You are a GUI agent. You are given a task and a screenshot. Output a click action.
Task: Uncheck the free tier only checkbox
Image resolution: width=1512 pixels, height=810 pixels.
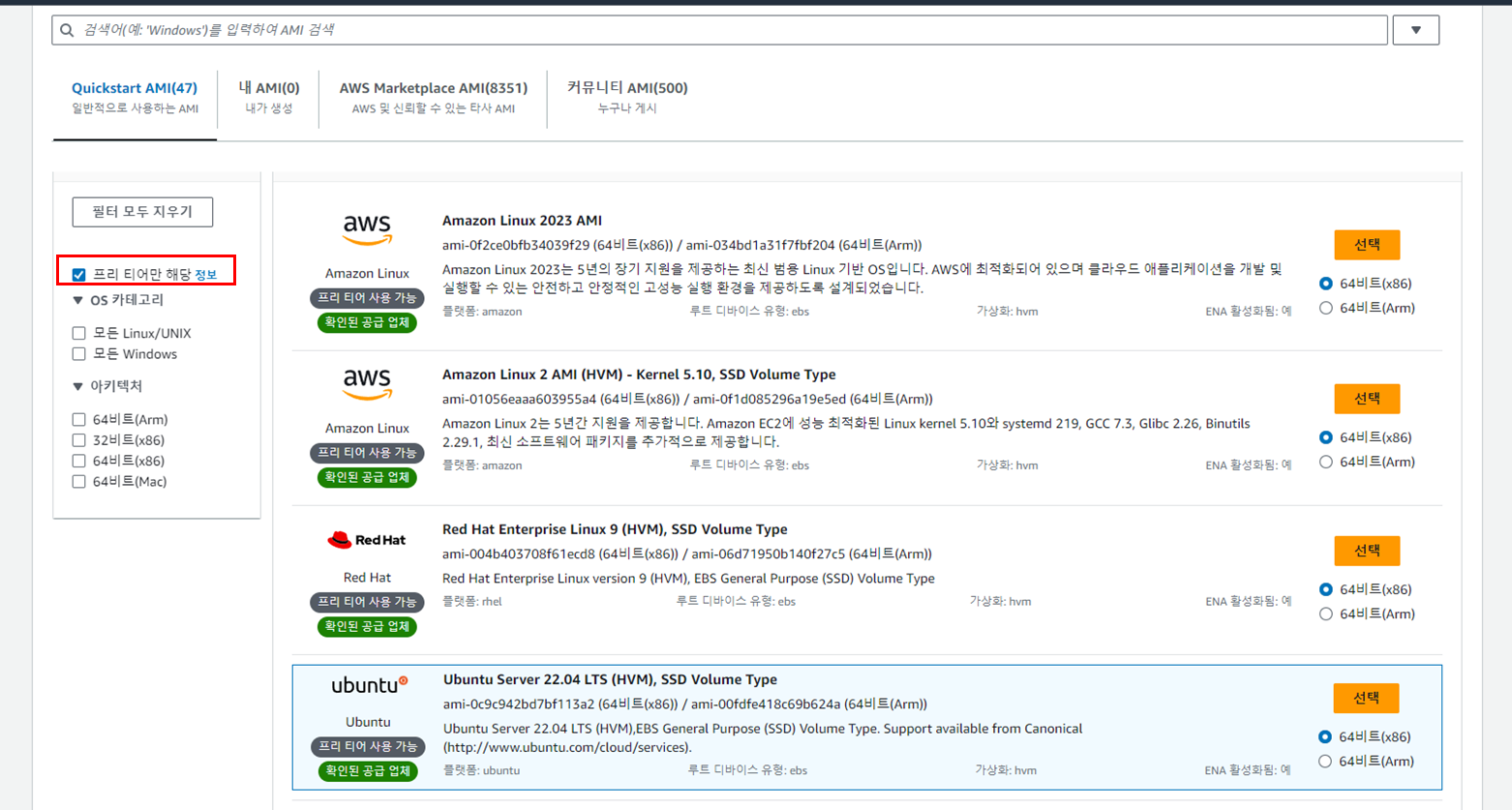click(79, 275)
